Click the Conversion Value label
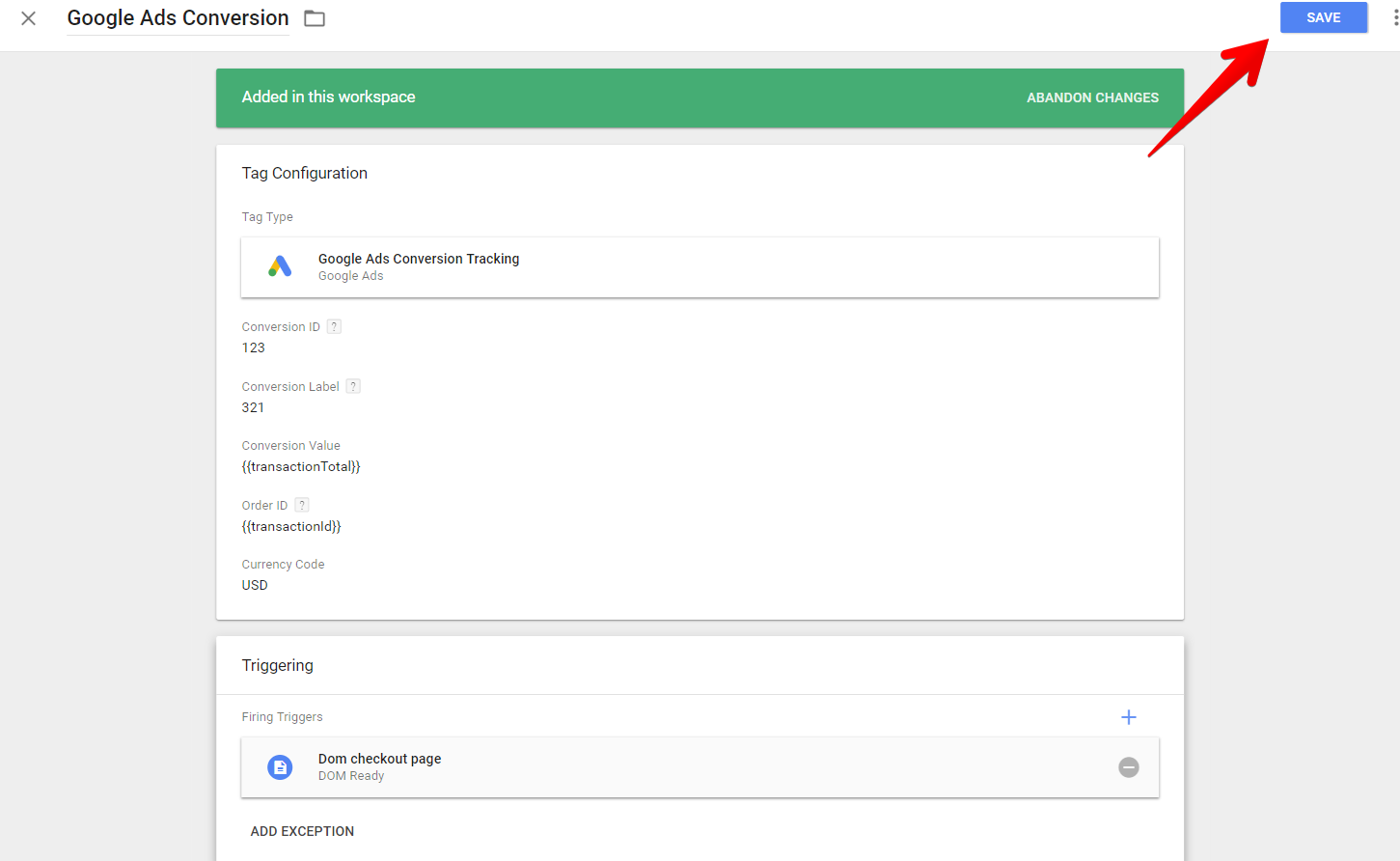This screenshot has height=861, width=1400. click(290, 446)
